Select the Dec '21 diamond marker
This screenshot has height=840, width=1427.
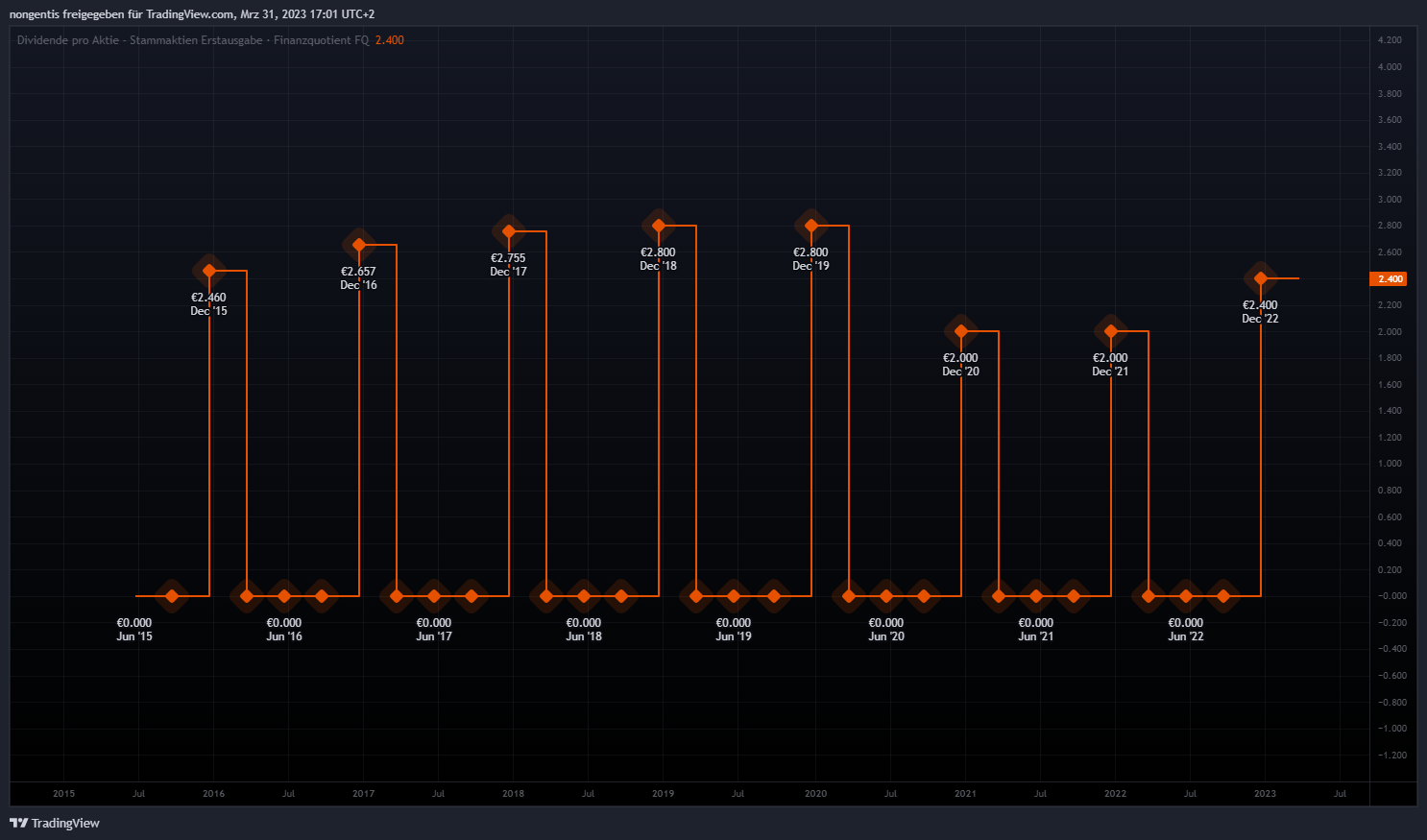tap(1111, 331)
